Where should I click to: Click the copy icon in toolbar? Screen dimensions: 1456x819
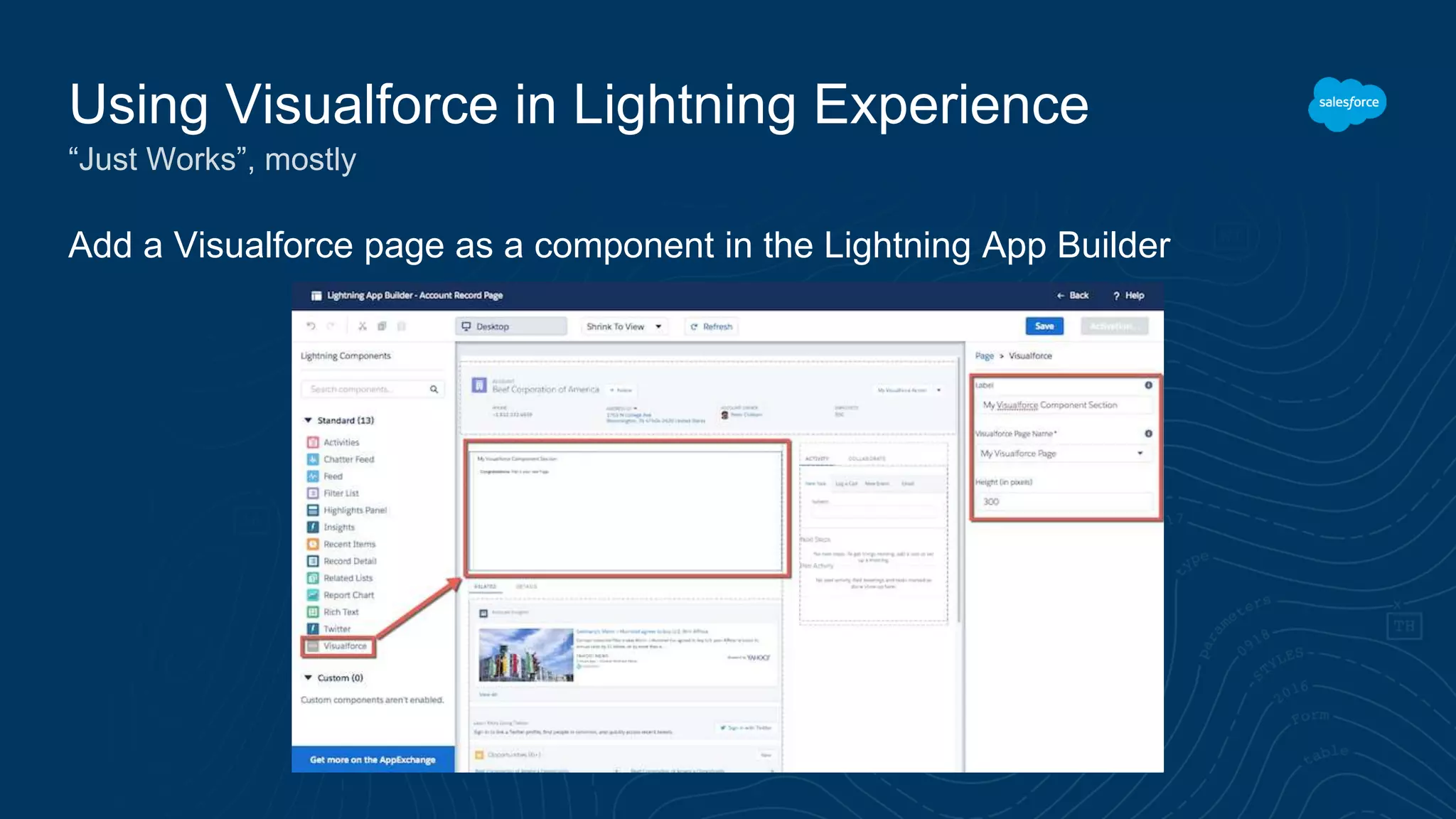[382, 326]
